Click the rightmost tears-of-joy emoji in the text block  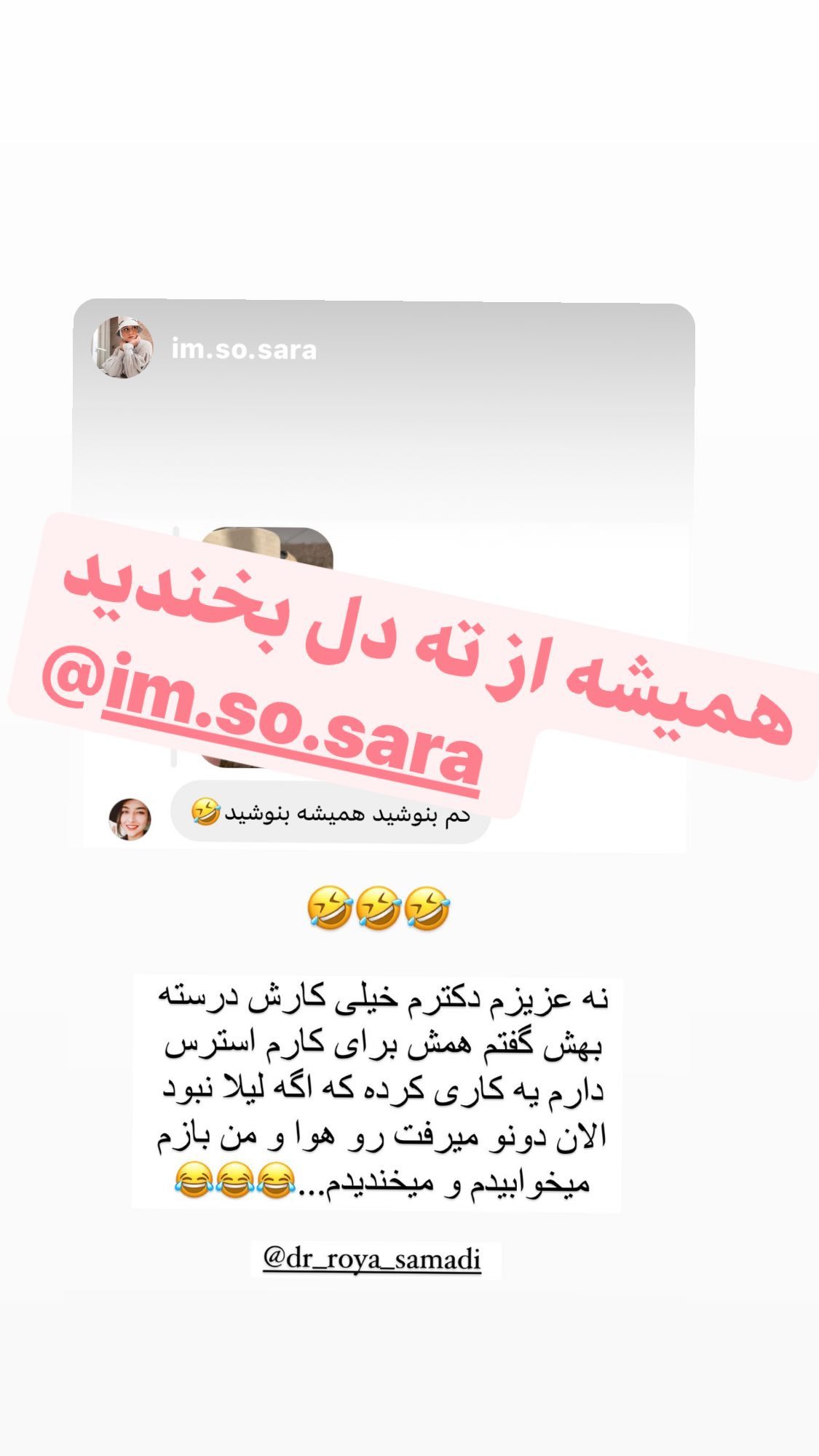point(277,1181)
